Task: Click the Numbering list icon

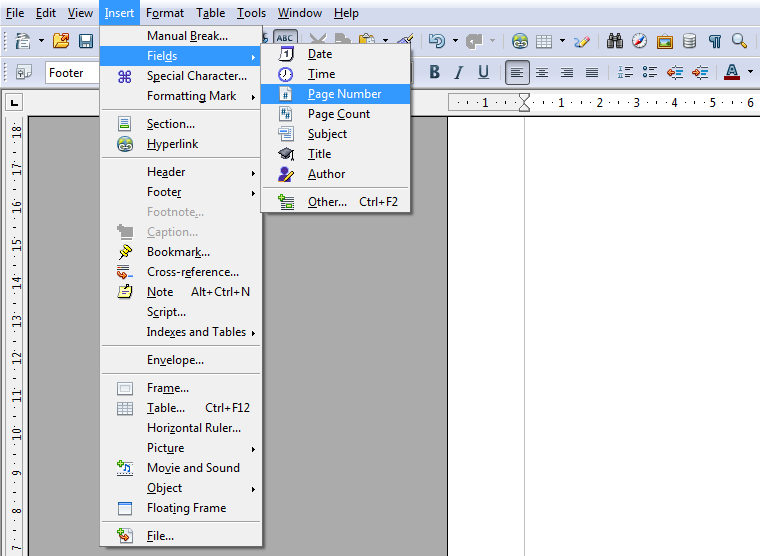Action: (626, 72)
